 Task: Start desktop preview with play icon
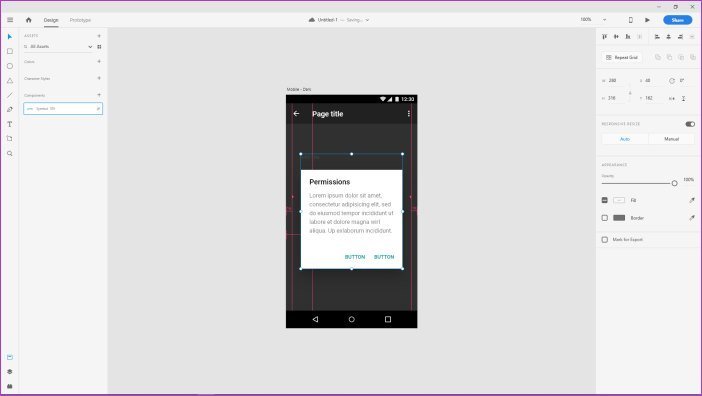tap(647, 20)
